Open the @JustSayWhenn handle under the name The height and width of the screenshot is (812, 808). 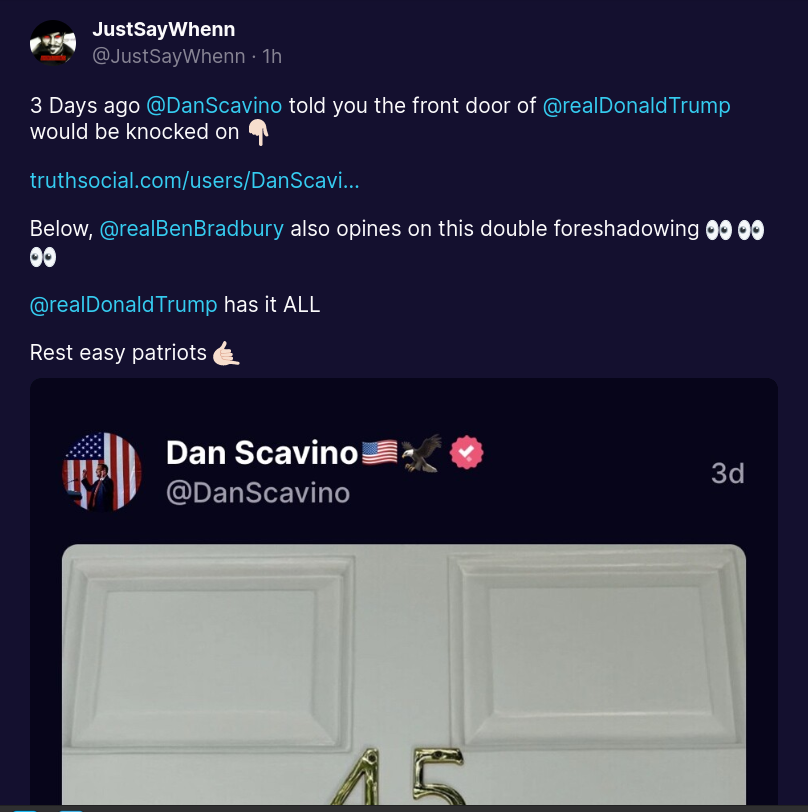169,56
